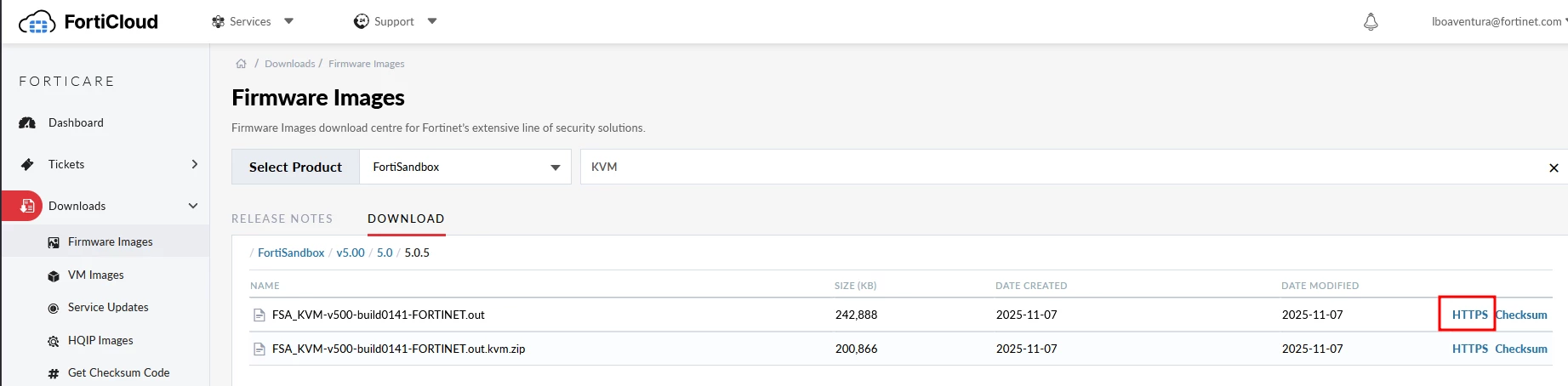Click the Firmware Images breadcrumb text

click(367, 64)
